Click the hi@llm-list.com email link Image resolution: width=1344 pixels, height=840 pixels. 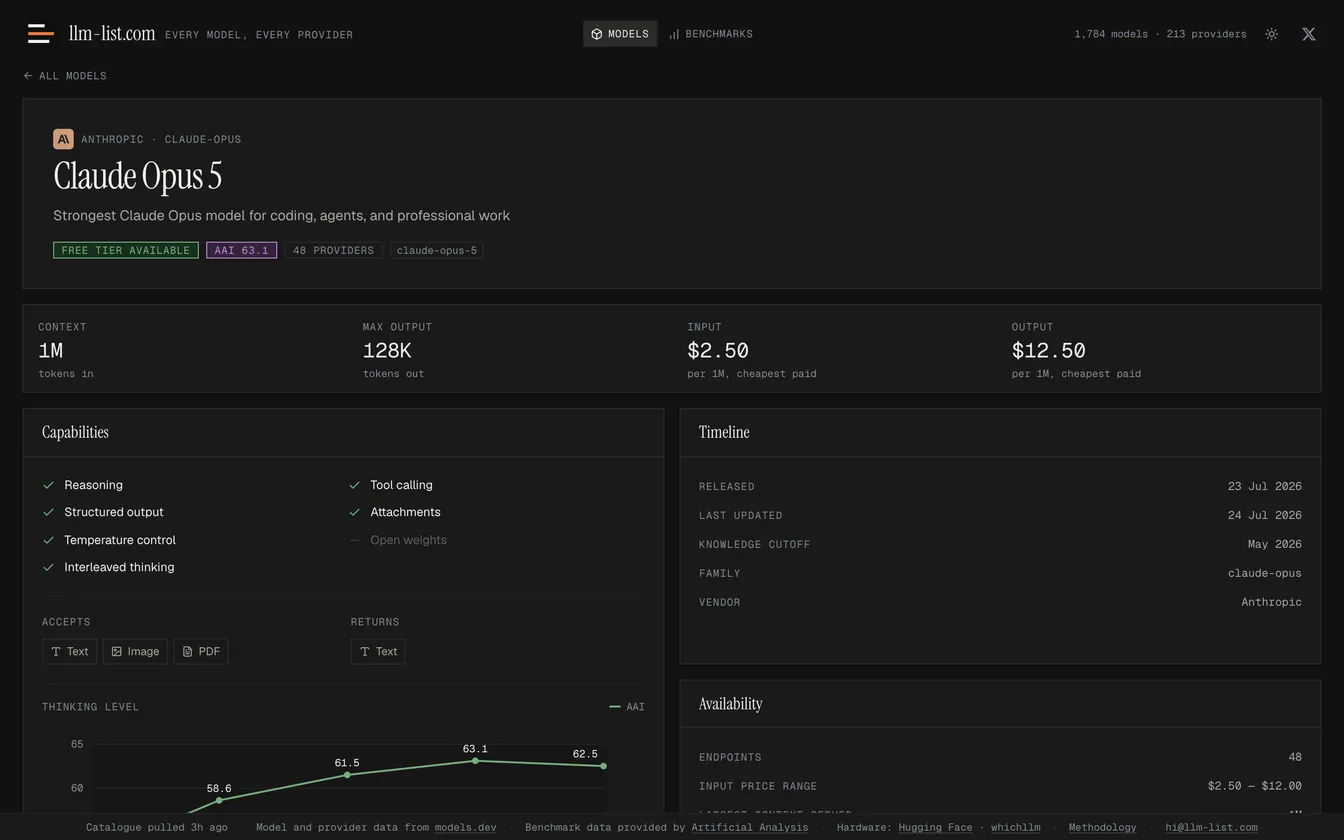coord(1212,828)
